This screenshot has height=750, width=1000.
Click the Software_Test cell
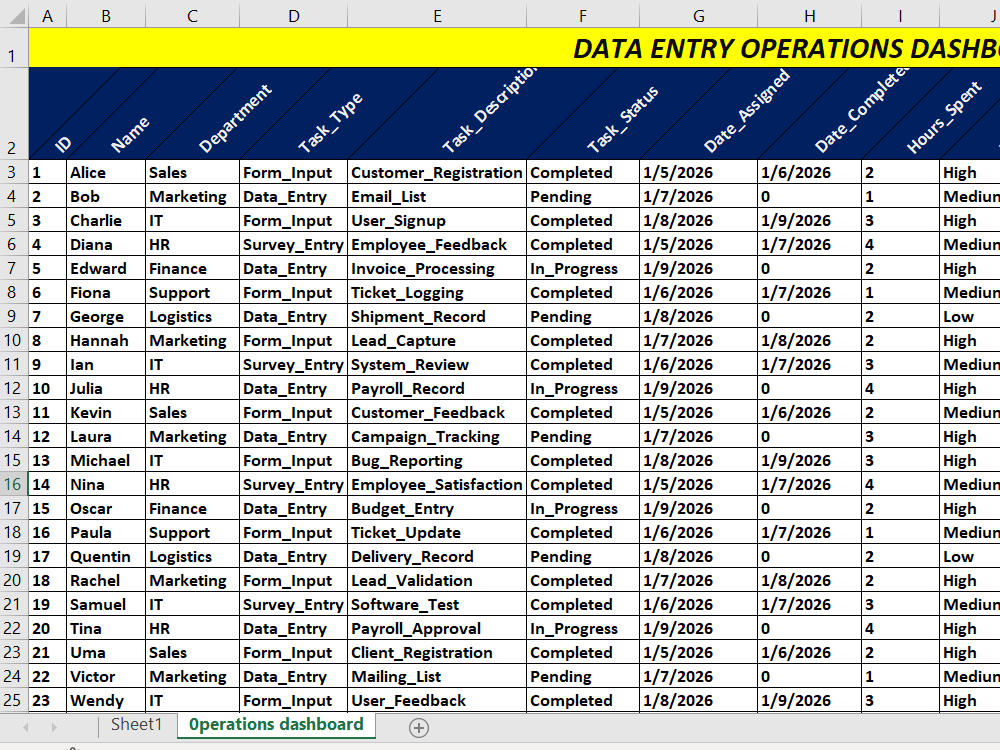point(437,604)
